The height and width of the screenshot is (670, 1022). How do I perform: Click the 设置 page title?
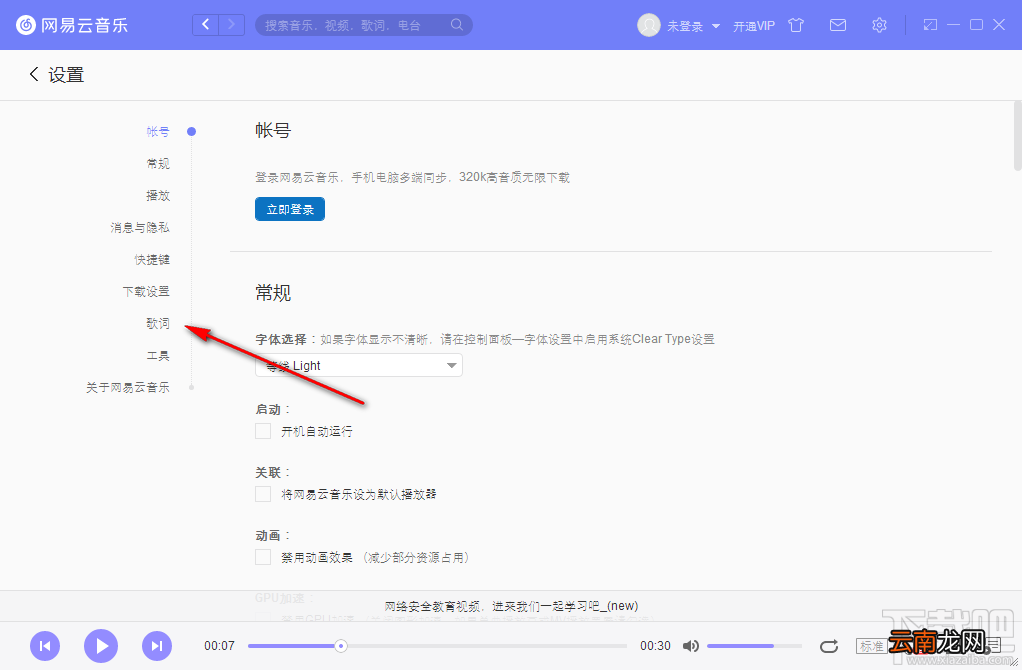pos(66,74)
